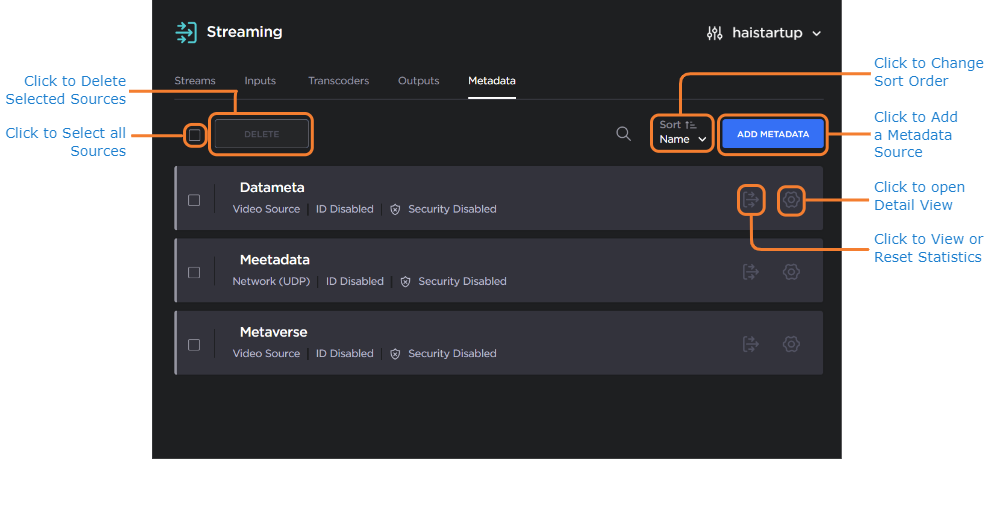Viewport: 992px width, 520px height.
Task: Open the Sort Name dropdown
Action: [x=682, y=133]
